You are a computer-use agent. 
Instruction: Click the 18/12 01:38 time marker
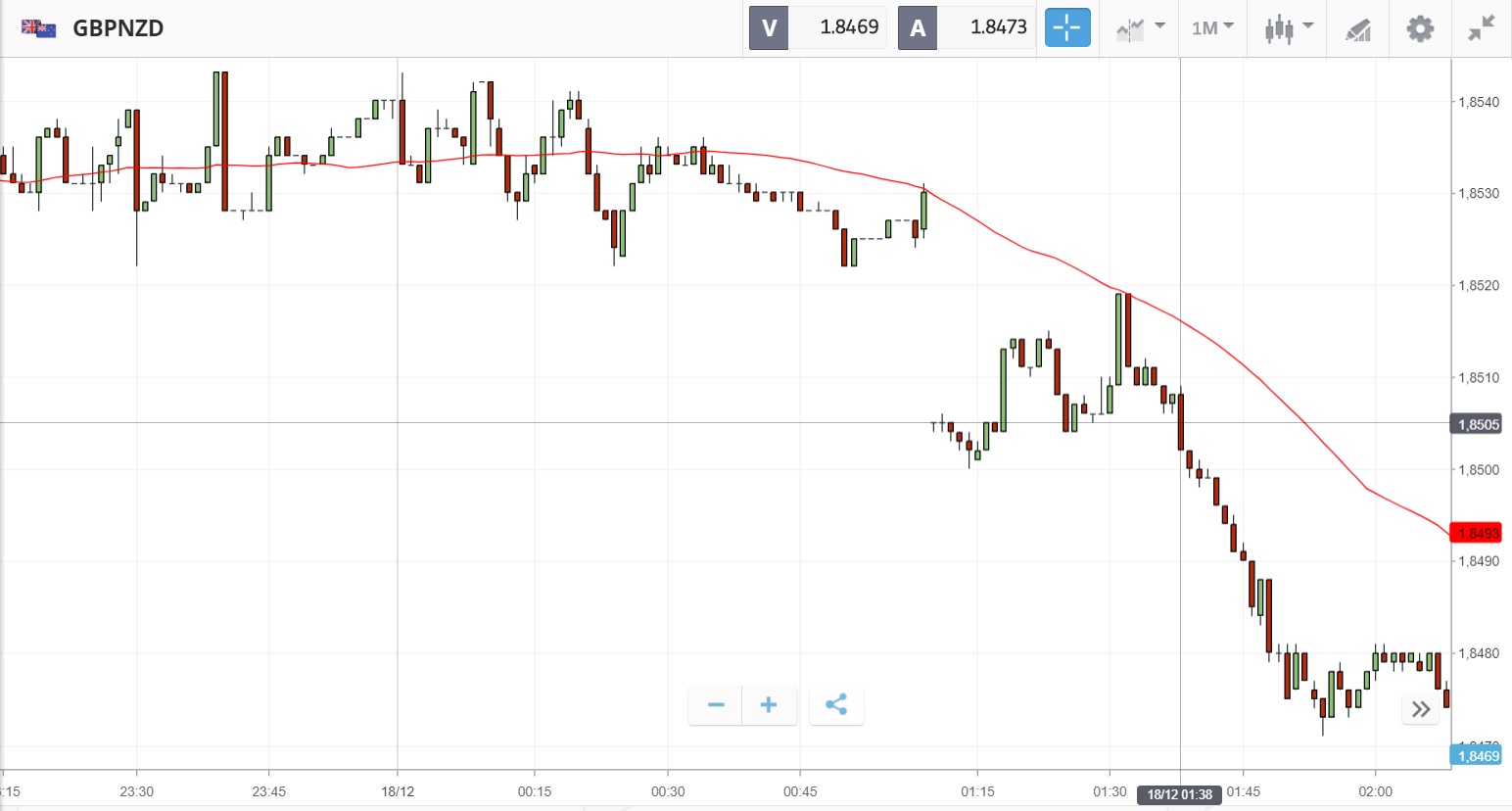tap(1180, 794)
